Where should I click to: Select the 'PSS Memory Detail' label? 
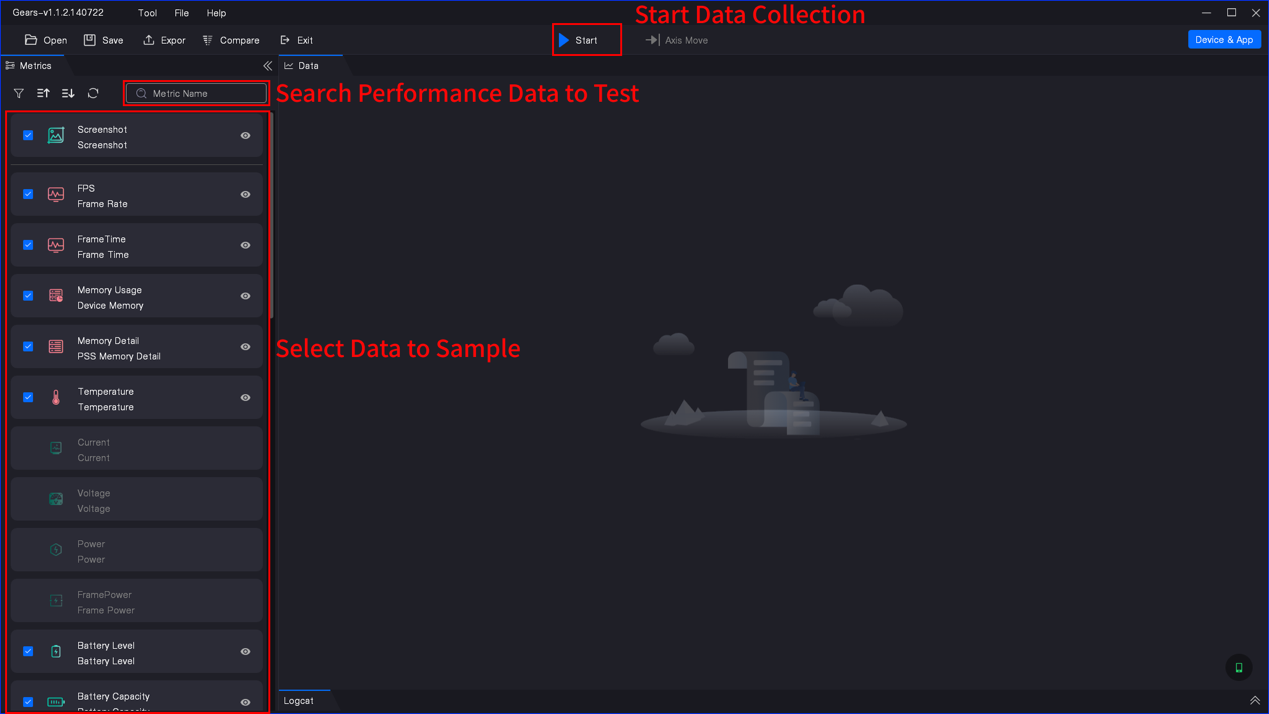[x=119, y=356]
